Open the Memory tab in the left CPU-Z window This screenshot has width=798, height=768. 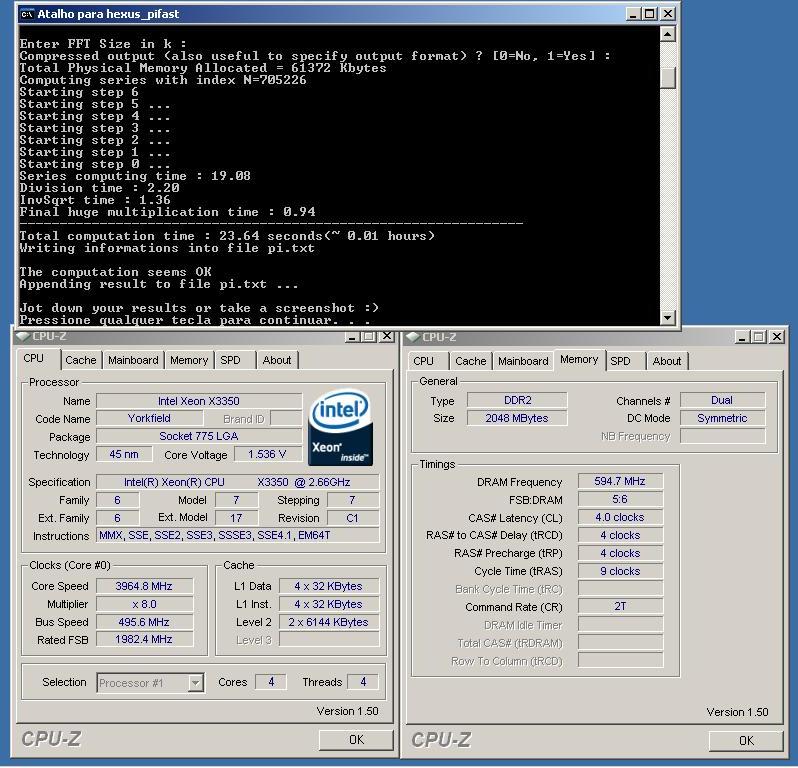[189, 360]
